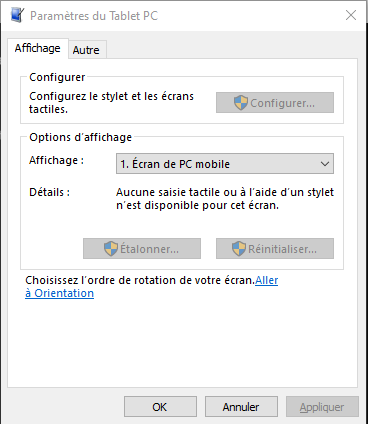Screen dimensions: 368x424
Task: Open the Configurer... button text
Action: point(282,103)
